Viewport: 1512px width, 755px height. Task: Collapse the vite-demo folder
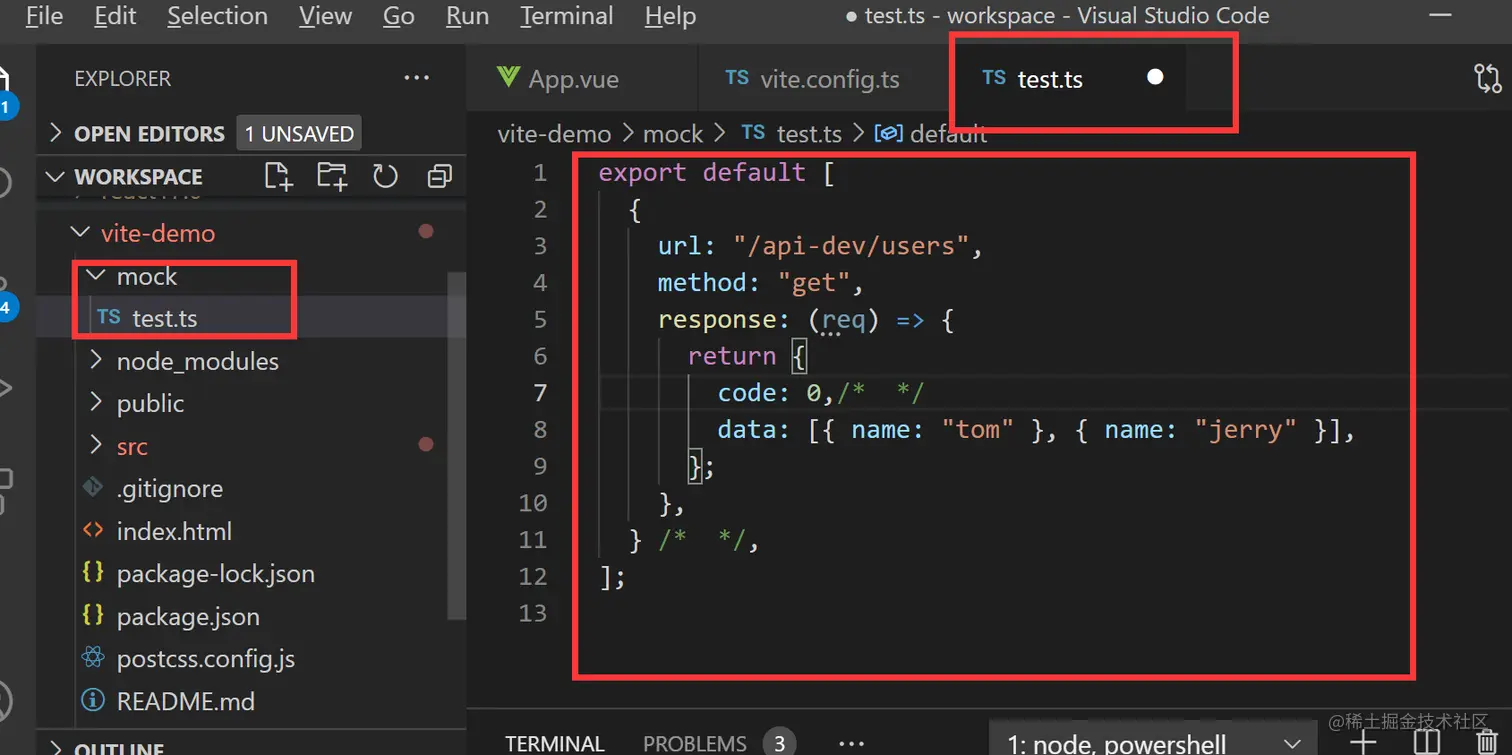click(x=79, y=233)
